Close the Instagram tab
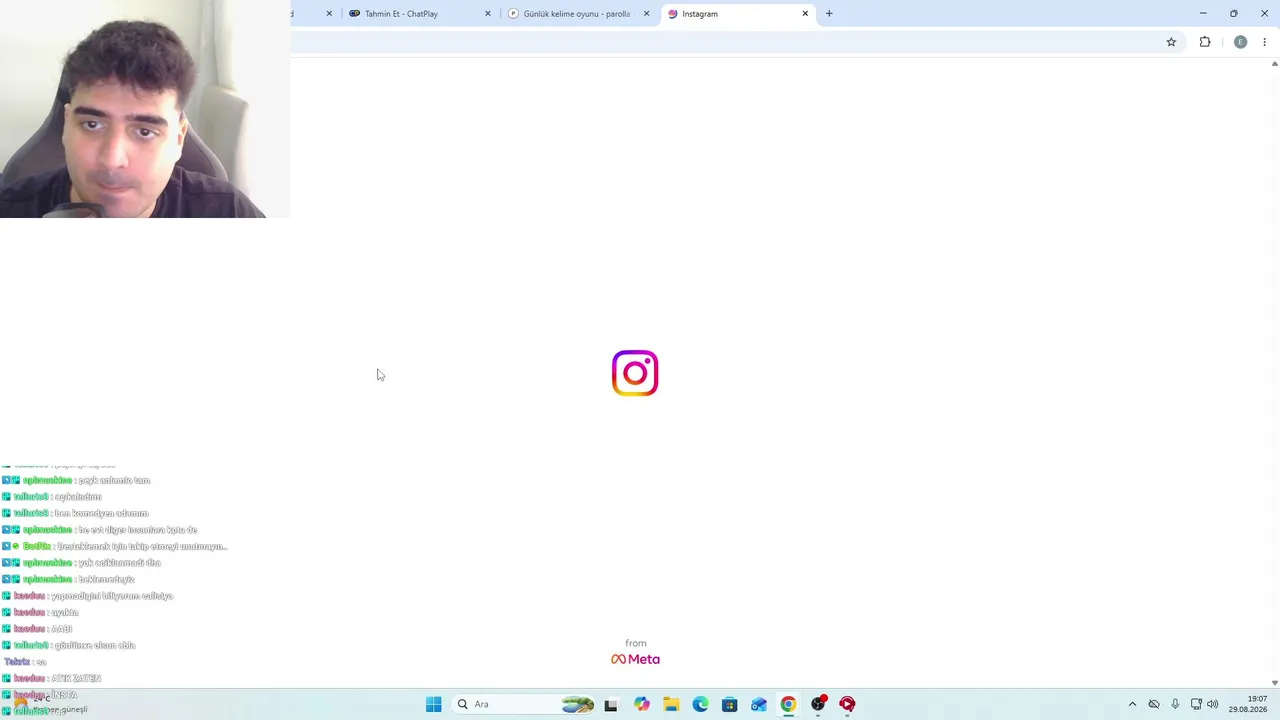The height and width of the screenshot is (720, 1280). (x=805, y=14)
